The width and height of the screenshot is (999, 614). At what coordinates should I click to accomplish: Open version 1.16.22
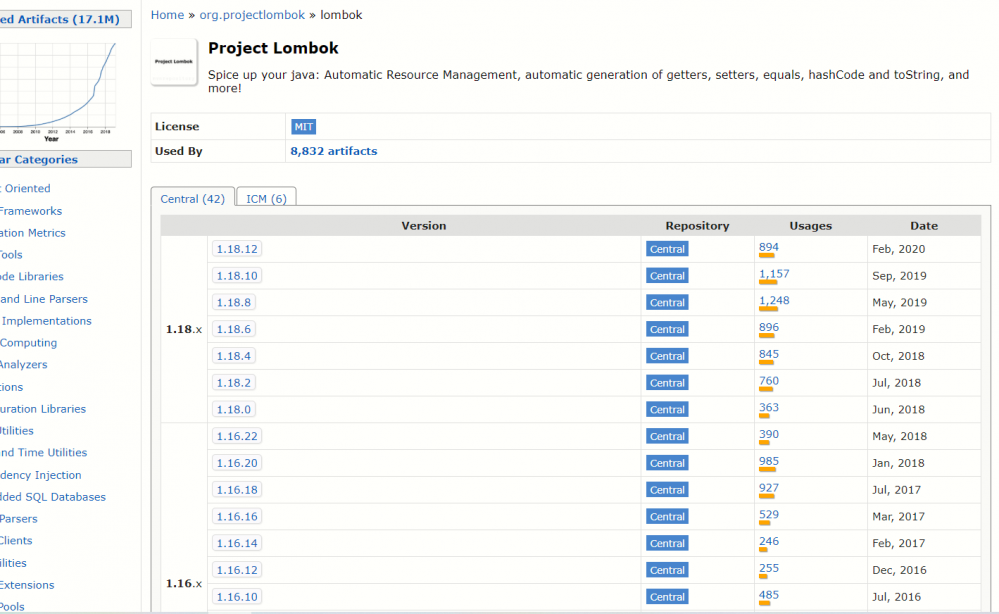pyautogui.click(x=237, y=436)
